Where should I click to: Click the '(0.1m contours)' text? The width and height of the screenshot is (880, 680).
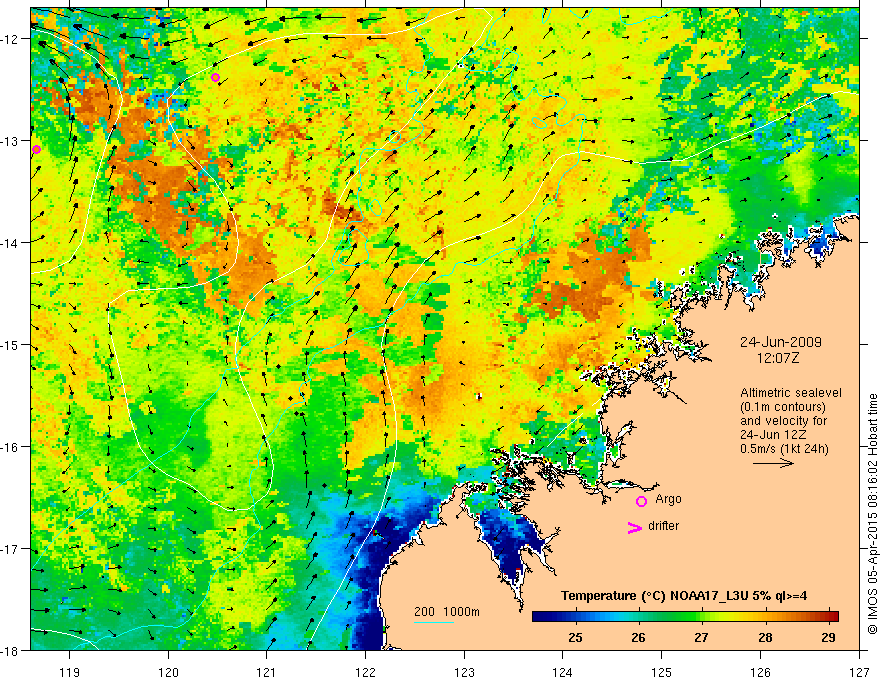coord(783,407)
